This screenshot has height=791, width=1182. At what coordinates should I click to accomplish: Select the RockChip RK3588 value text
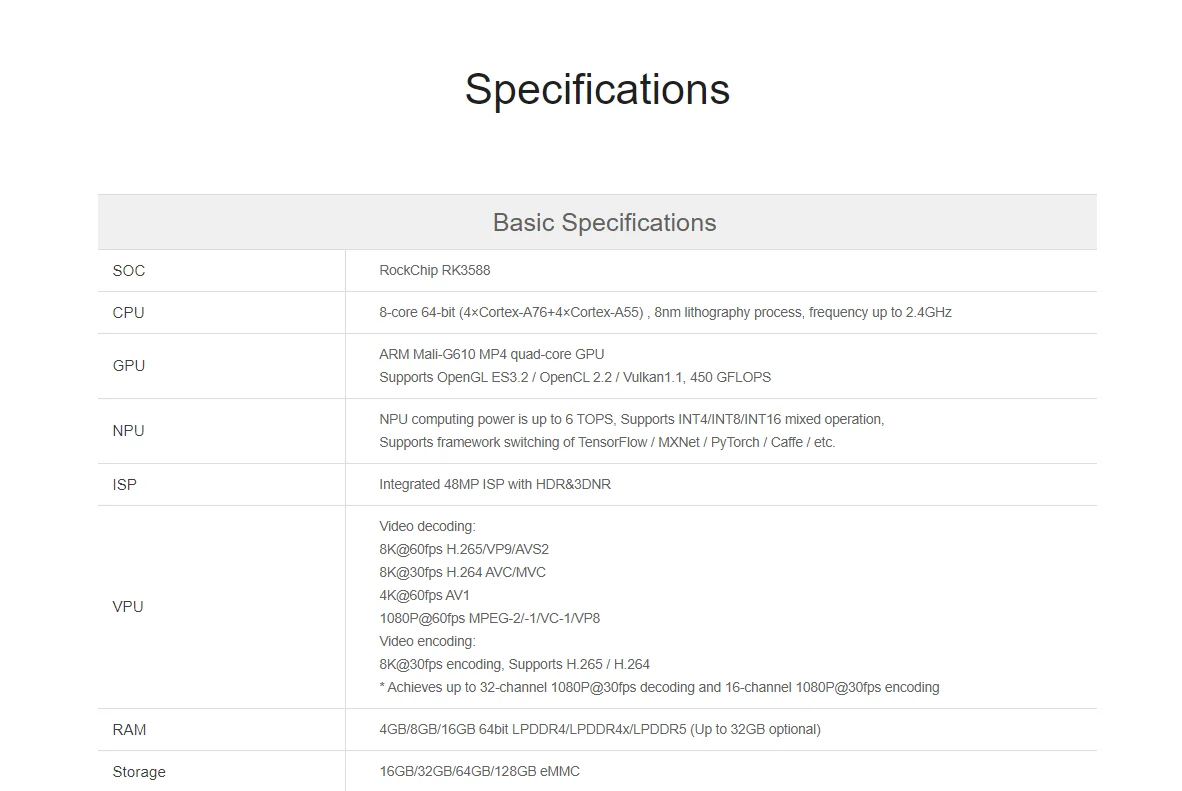point(435,271)
